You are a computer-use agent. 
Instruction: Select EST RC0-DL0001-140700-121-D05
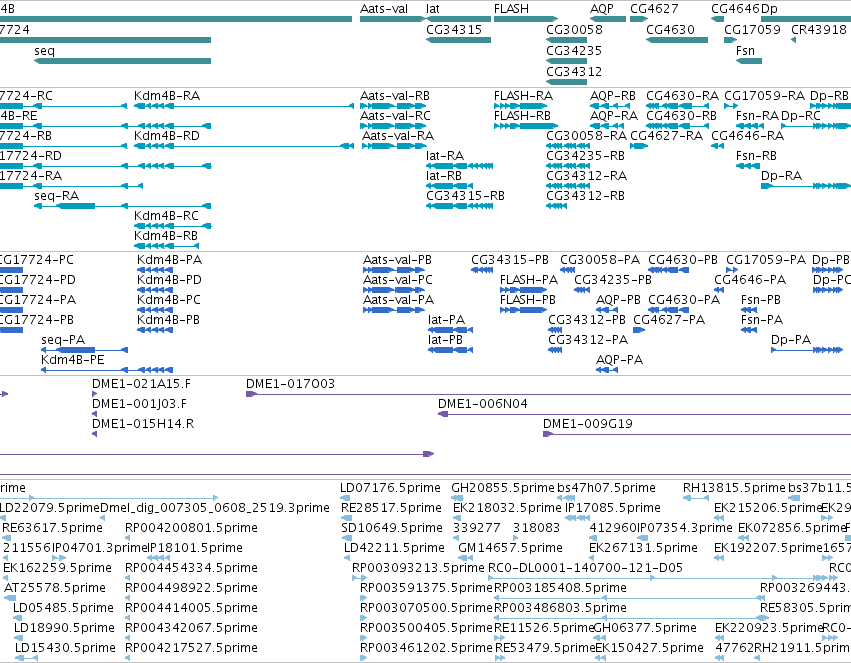[659, 578]
